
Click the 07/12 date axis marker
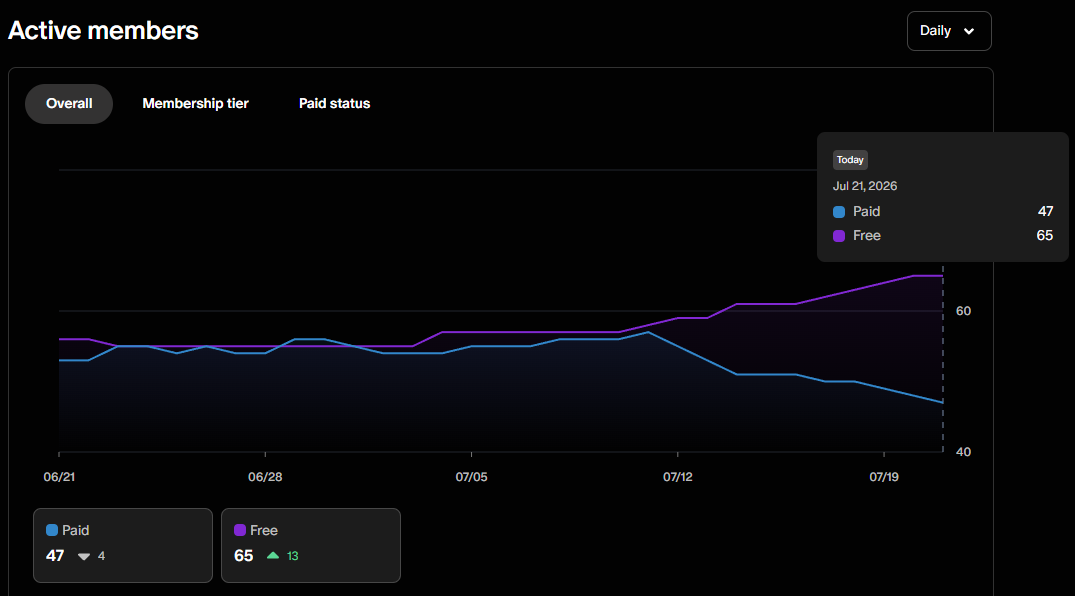[677, 477]
